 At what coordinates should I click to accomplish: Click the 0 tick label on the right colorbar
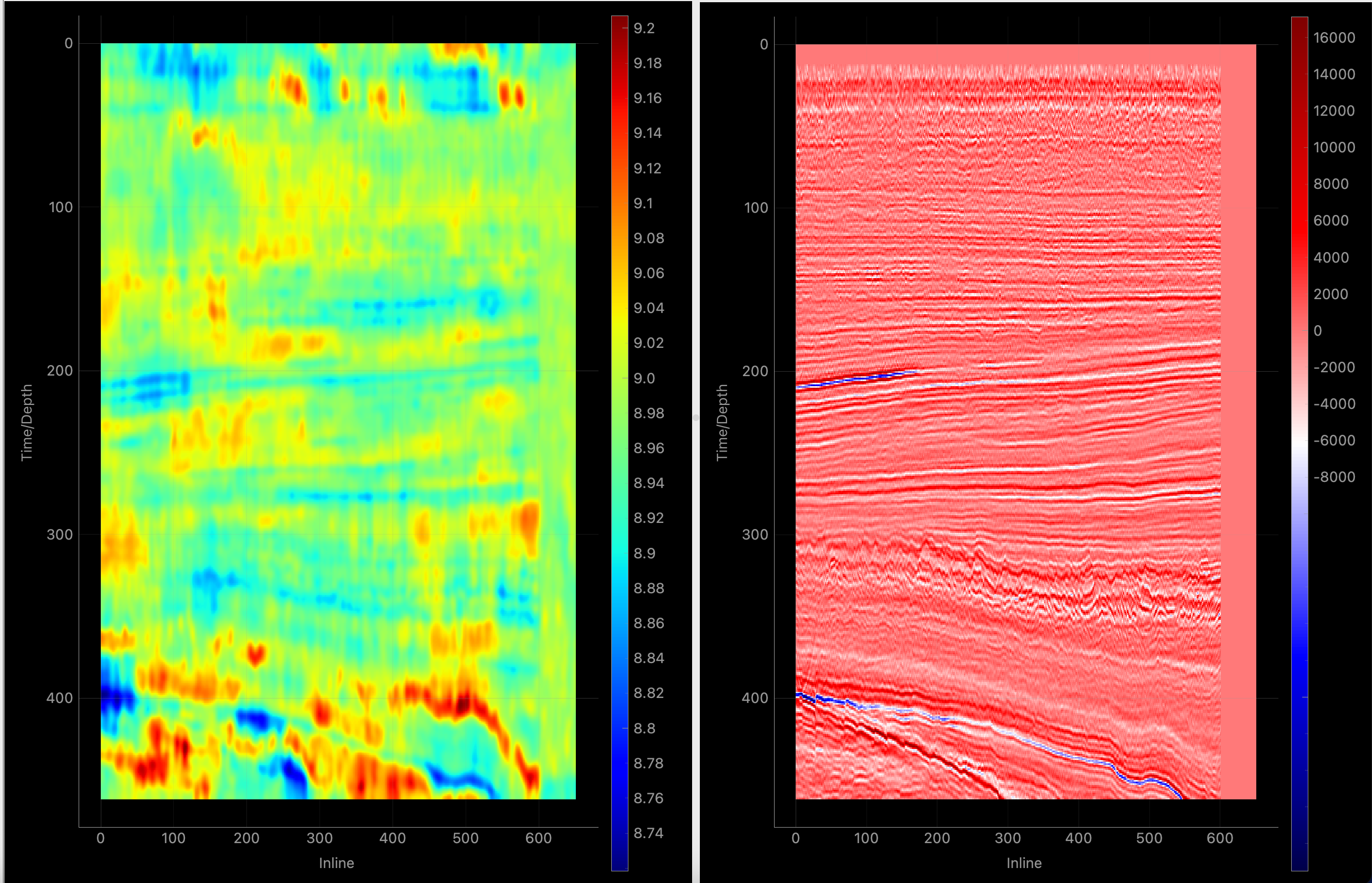(1318, 331)
